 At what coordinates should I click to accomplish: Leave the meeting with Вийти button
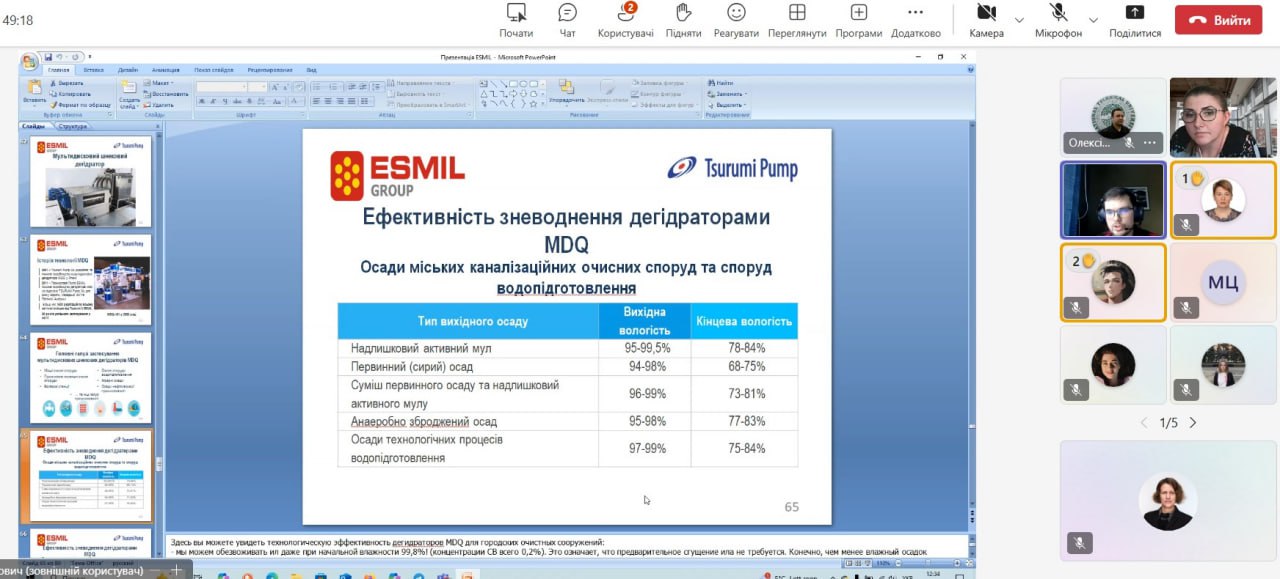(x=1219, y=20)
